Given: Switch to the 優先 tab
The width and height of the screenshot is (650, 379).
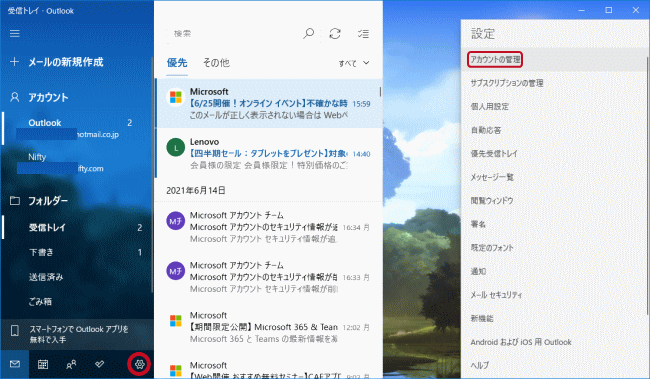Looking at the screenshot, I should (x=177, y=63).
